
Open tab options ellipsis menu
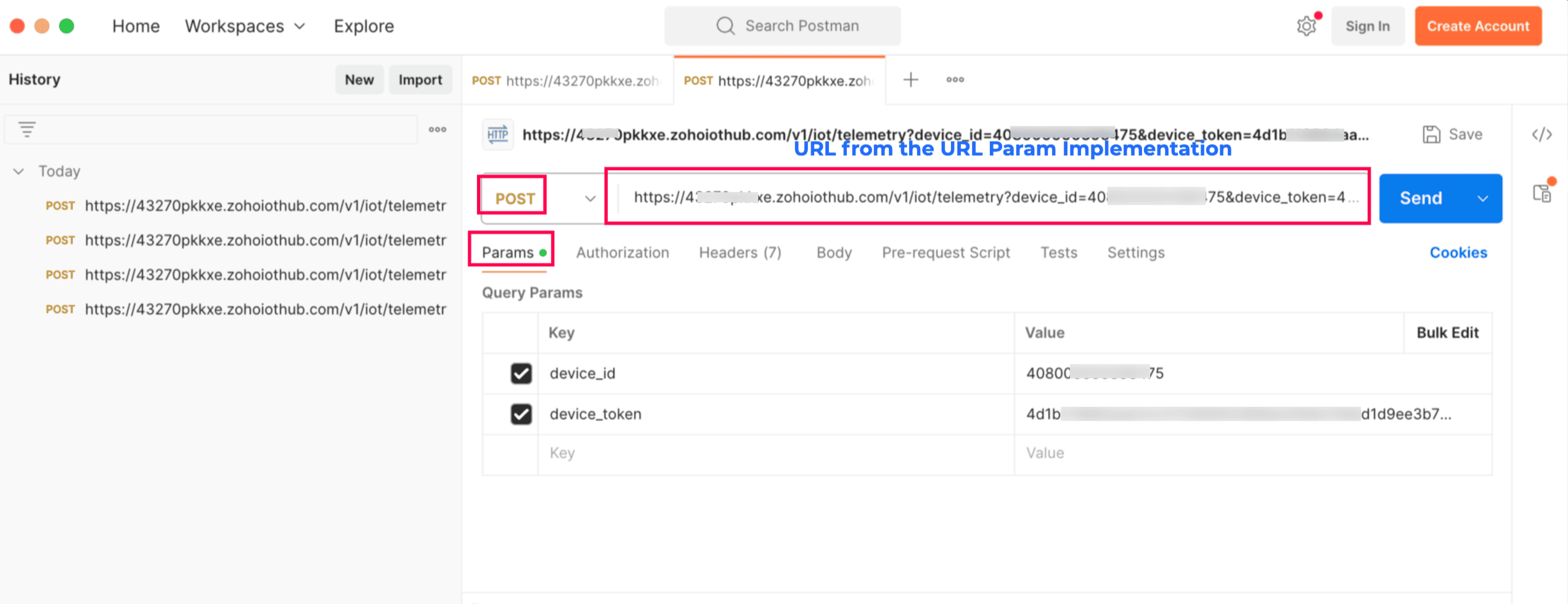tap(955, 80)
